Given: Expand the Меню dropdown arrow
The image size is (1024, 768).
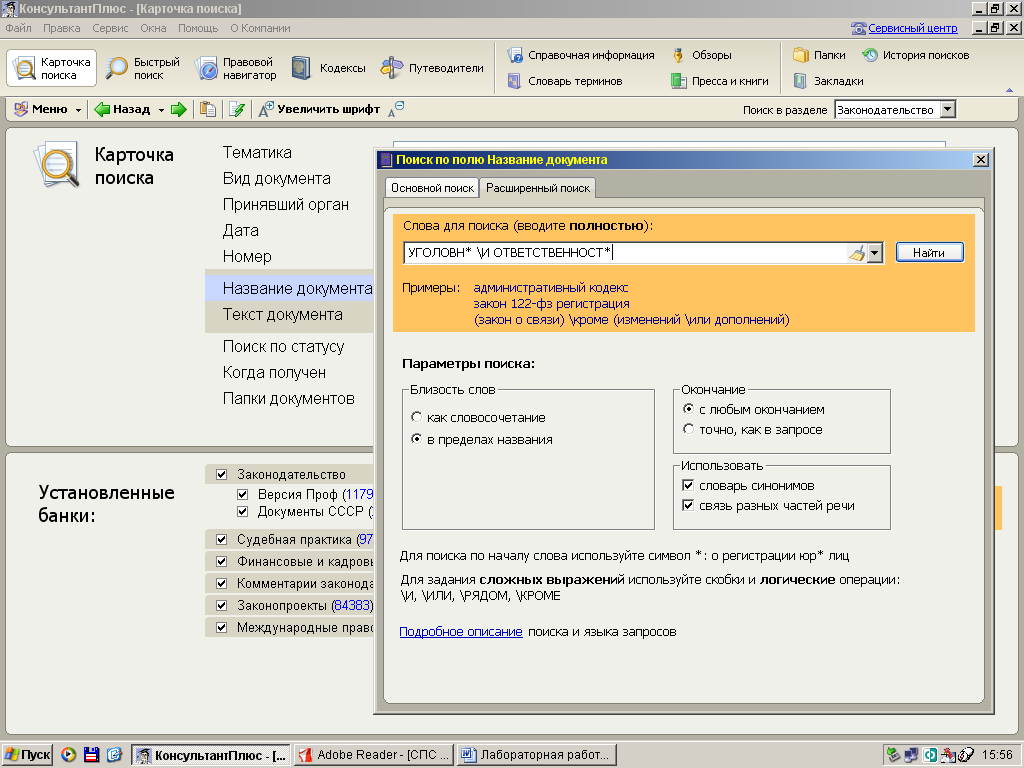Looking at the screenshot, I should [x=78, y=110].
